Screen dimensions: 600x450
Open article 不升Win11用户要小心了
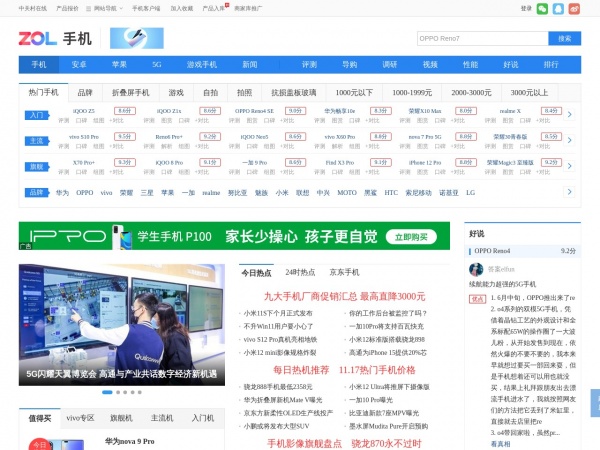point(279,326)
